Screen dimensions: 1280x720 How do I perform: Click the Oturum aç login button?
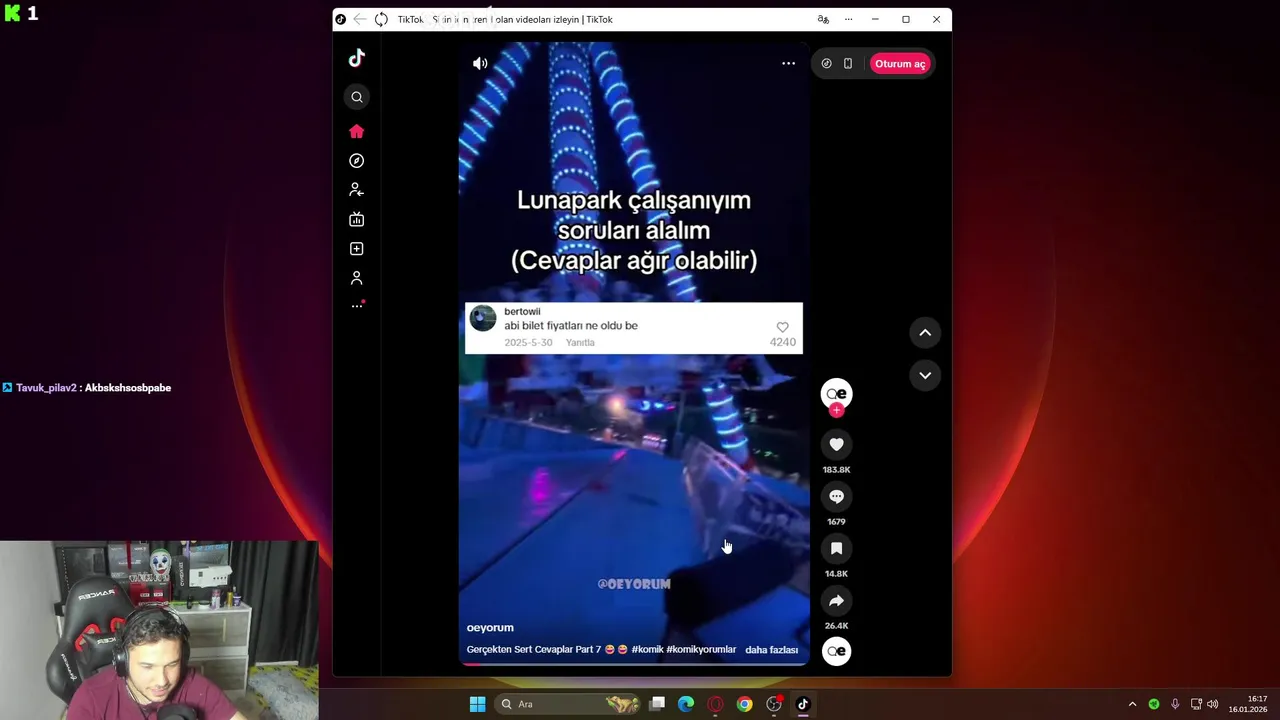click(x=900, y=64)
